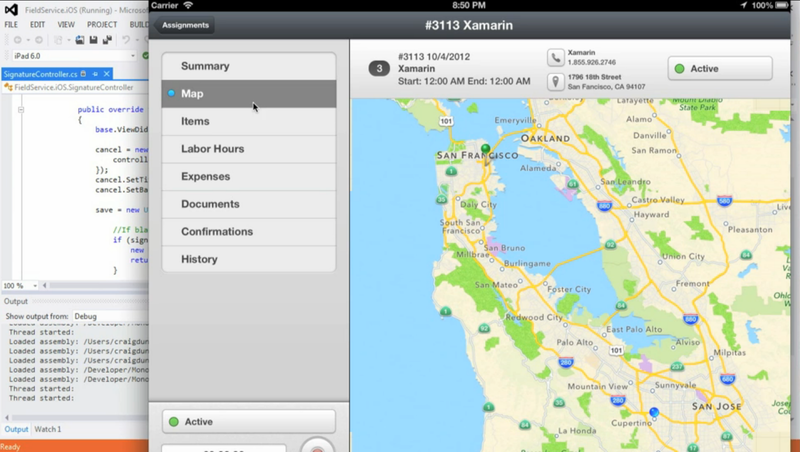The image size is (800, 452).
Task: Click the Open File toolbar icon
Action: coord(80,40)
